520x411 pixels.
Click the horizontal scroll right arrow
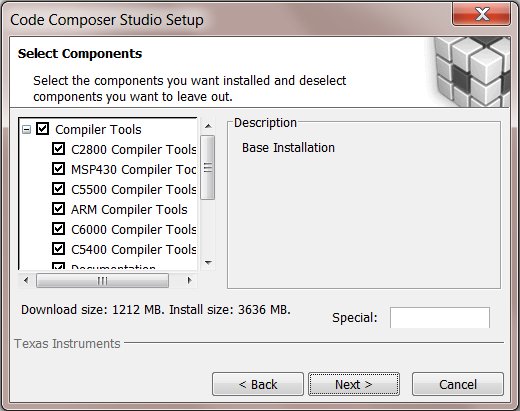click(x=189, y=280)
